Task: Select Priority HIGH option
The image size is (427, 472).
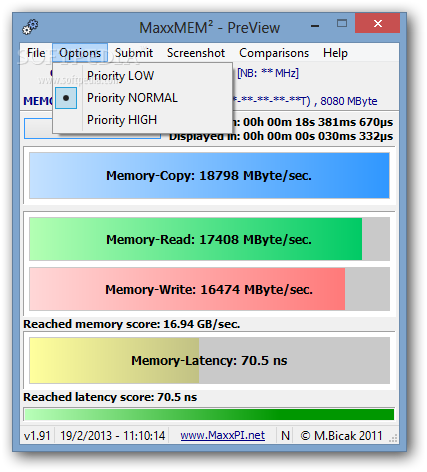Action: coord(142,120)
